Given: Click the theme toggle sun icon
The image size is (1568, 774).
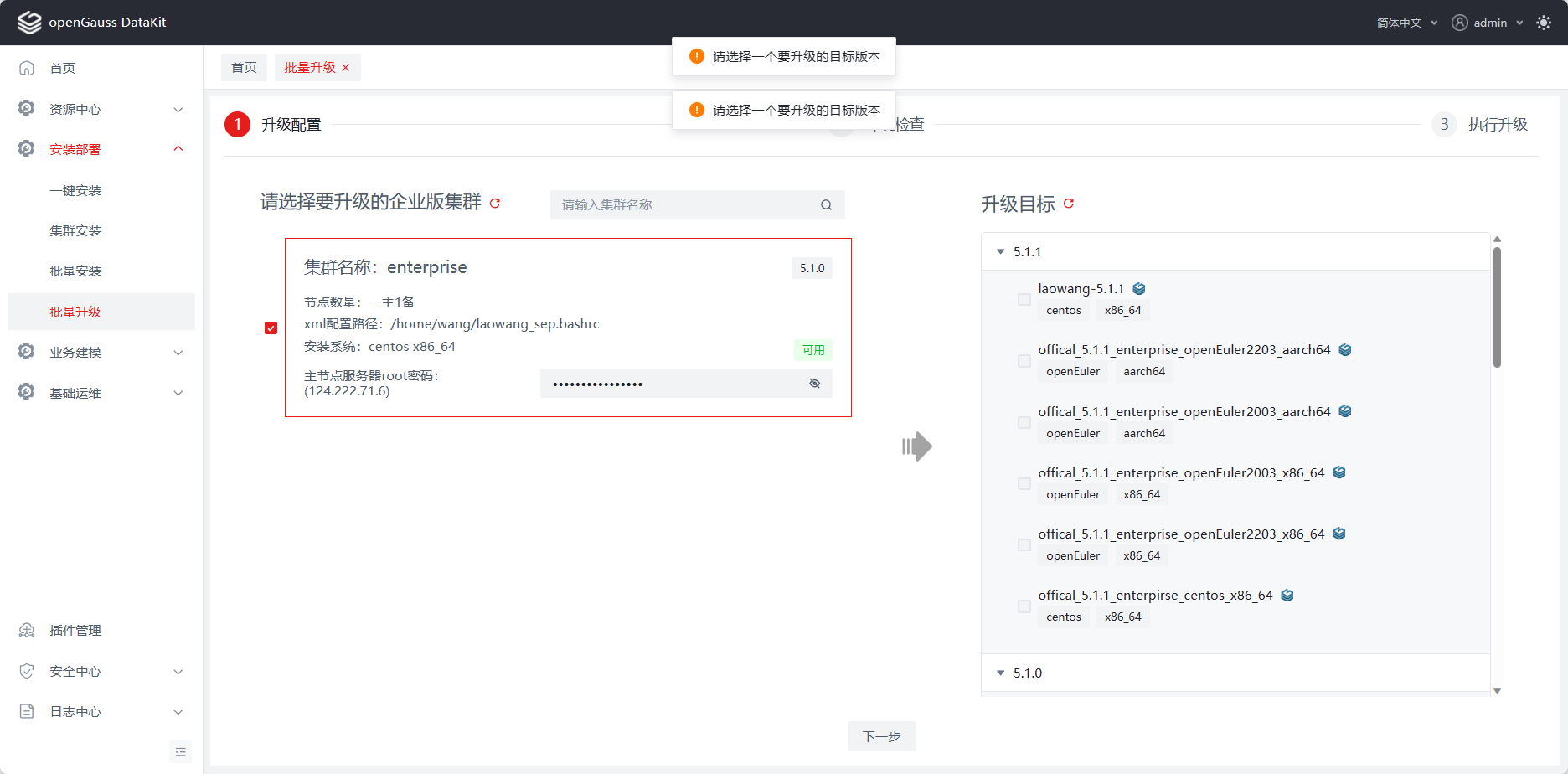Looking at the screenshot, I should tap(1543, 23).
